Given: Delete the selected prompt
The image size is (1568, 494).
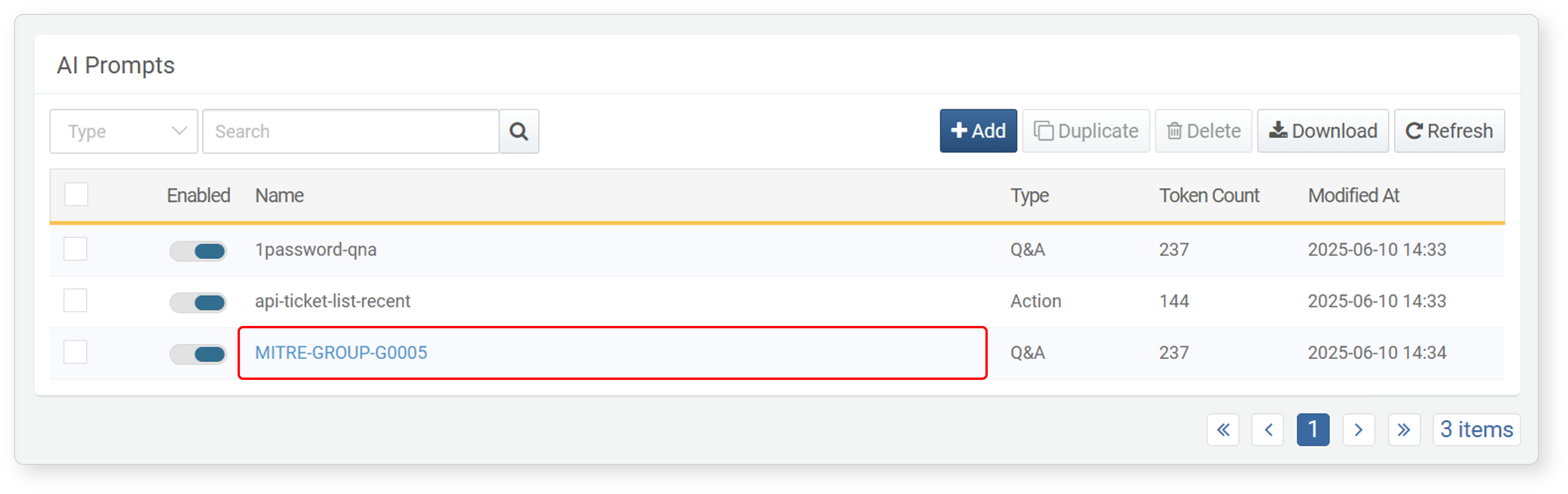Looking at the screenshot, I should [1203, 131].
